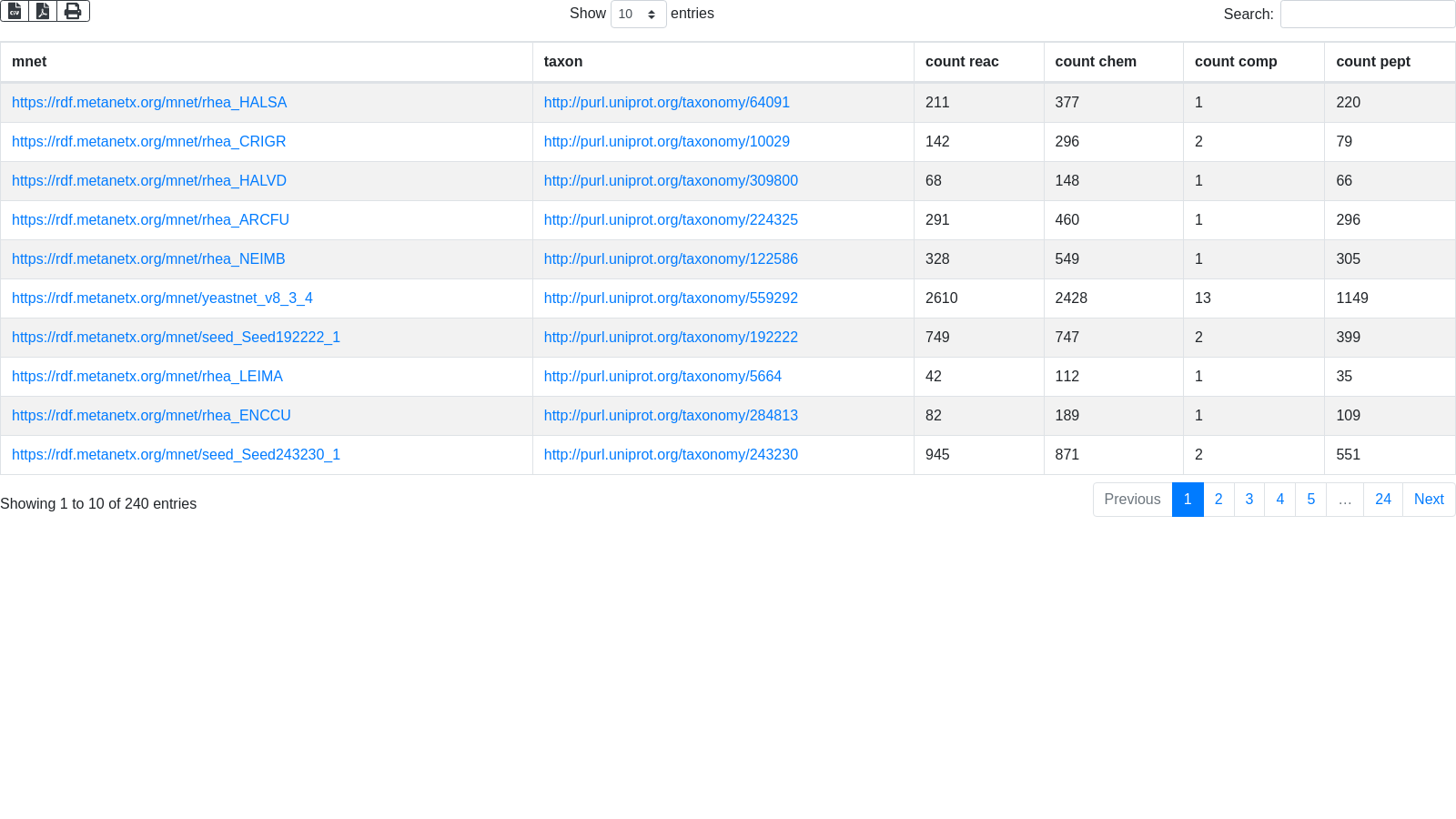Open the Show entries dropdown
Image resolution: width=1456 pixels, height=819 pixels.
click(638, 15)
